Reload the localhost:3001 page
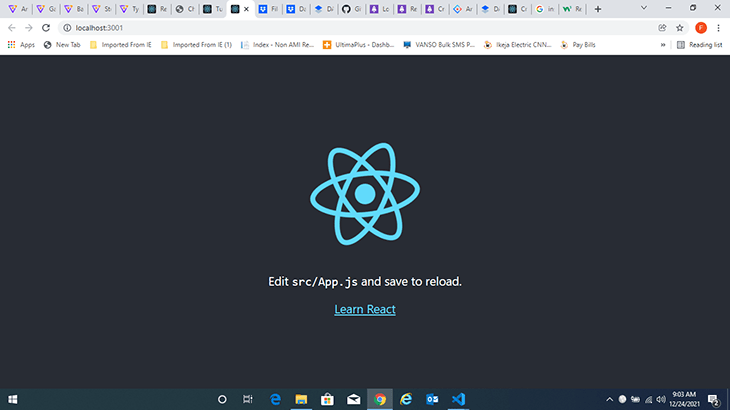 coord(46,28)
